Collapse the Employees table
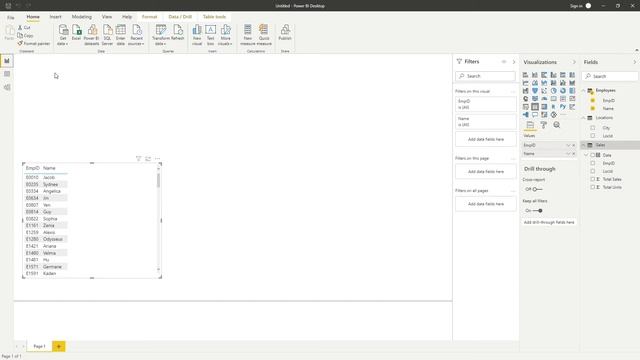640x360 pixels. pos(584,90)
